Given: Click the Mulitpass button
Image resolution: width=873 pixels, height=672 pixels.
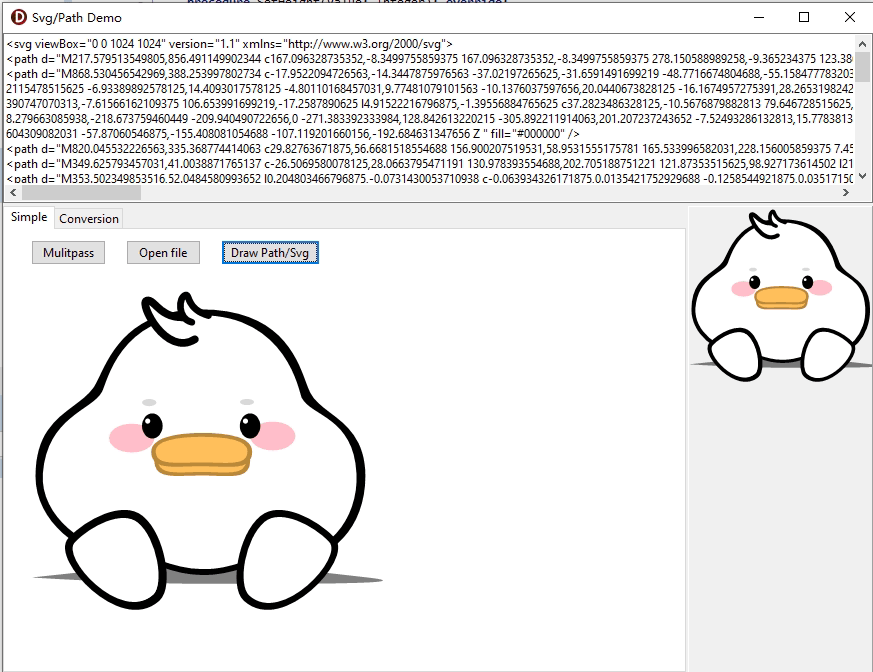Looking at the screenshot, I should click(68, 253).
